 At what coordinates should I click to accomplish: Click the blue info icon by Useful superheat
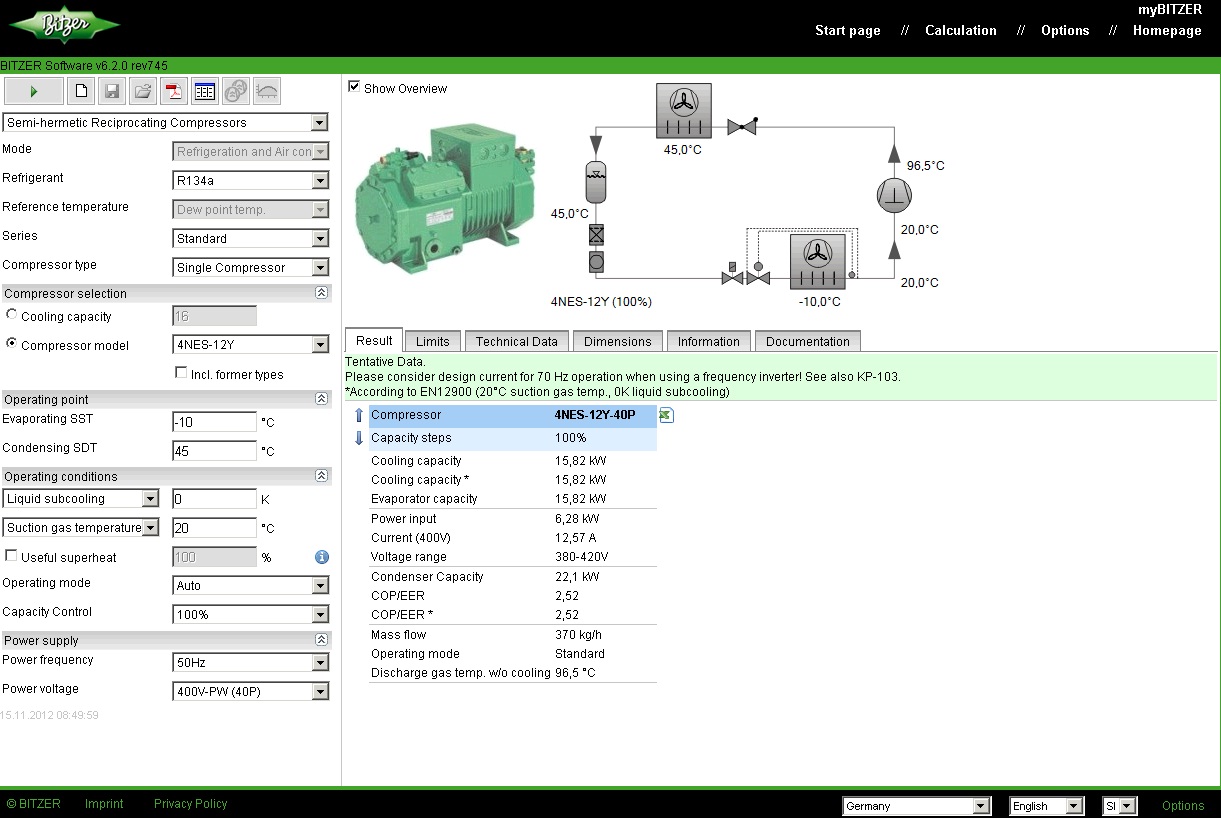coord(322,557)
